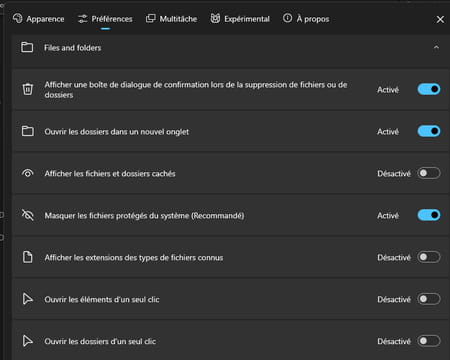Click the Multitâche windows icon
The width and height of the screenshot is (450, 360).
pyautogui.click(x=151, y=19)
